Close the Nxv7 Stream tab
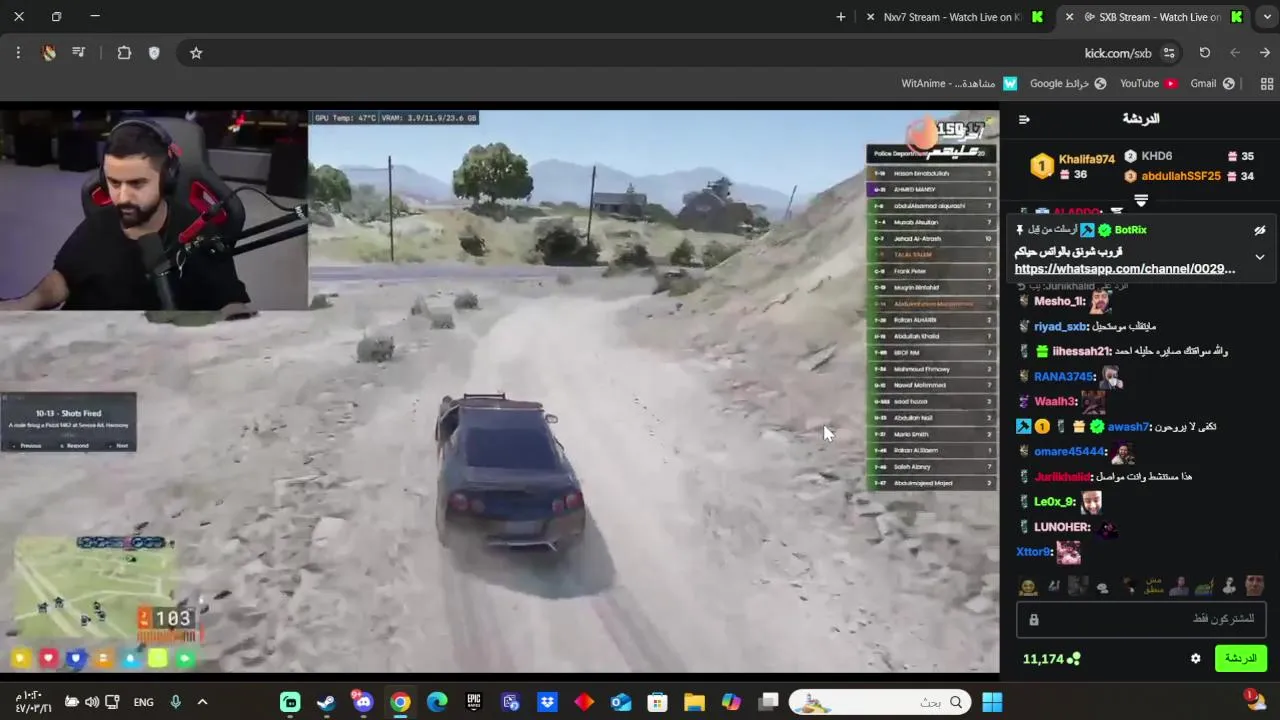This screenshot has height=720, width=1280. click(870, 17)
